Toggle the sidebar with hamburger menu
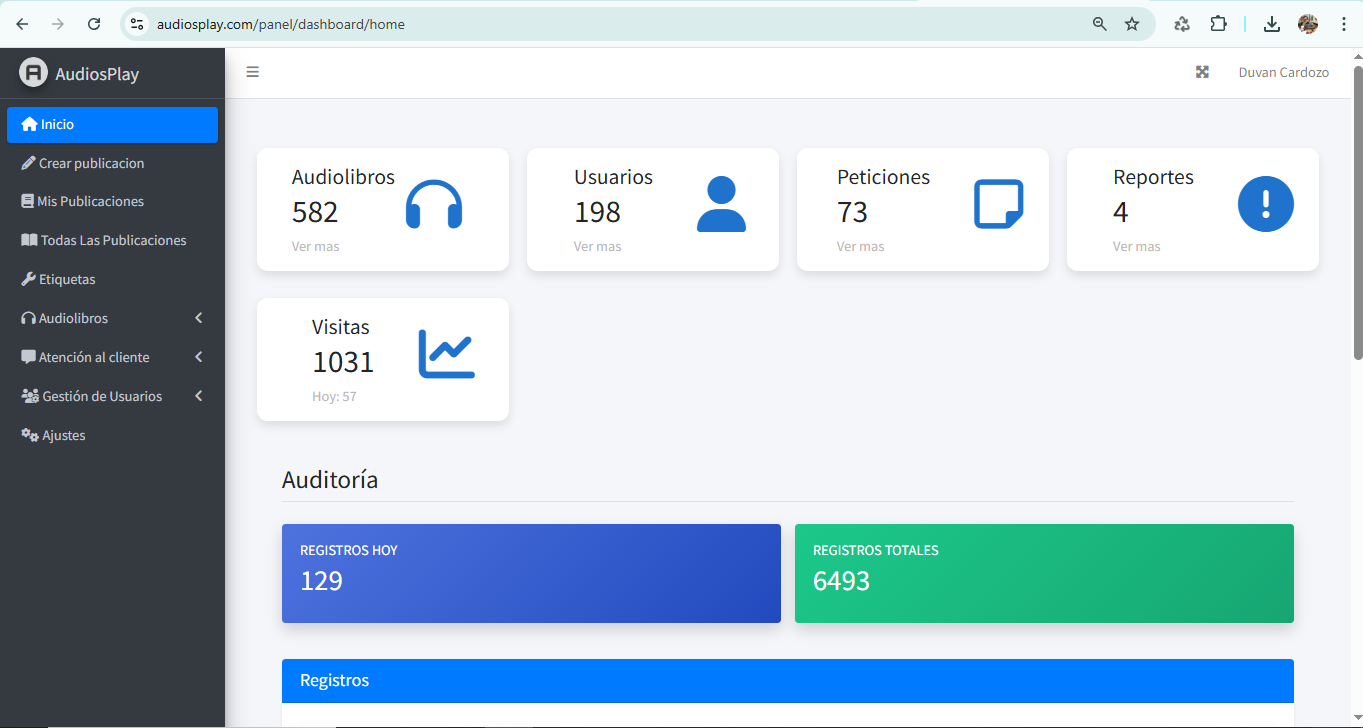Viewport: 1363px width, 728px height. (x=253, y=72)
